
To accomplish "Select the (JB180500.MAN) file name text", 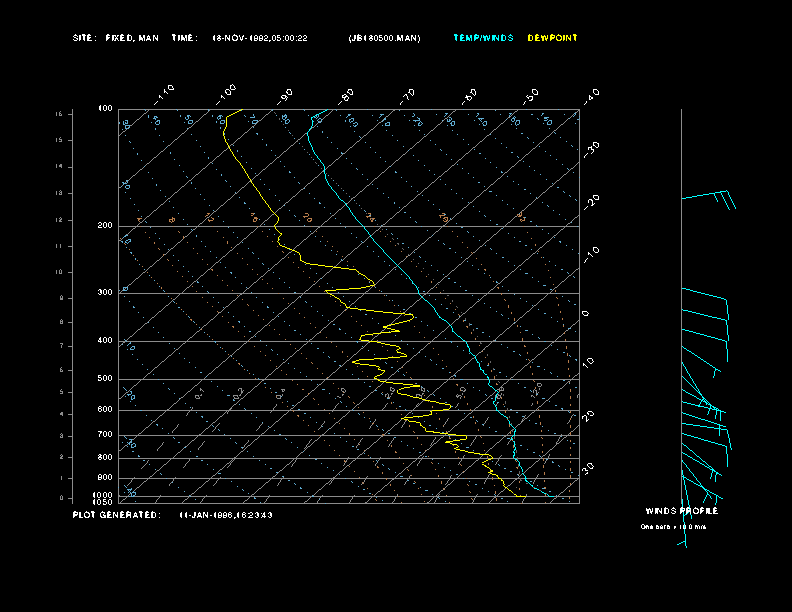I will [x=384, y=38].
